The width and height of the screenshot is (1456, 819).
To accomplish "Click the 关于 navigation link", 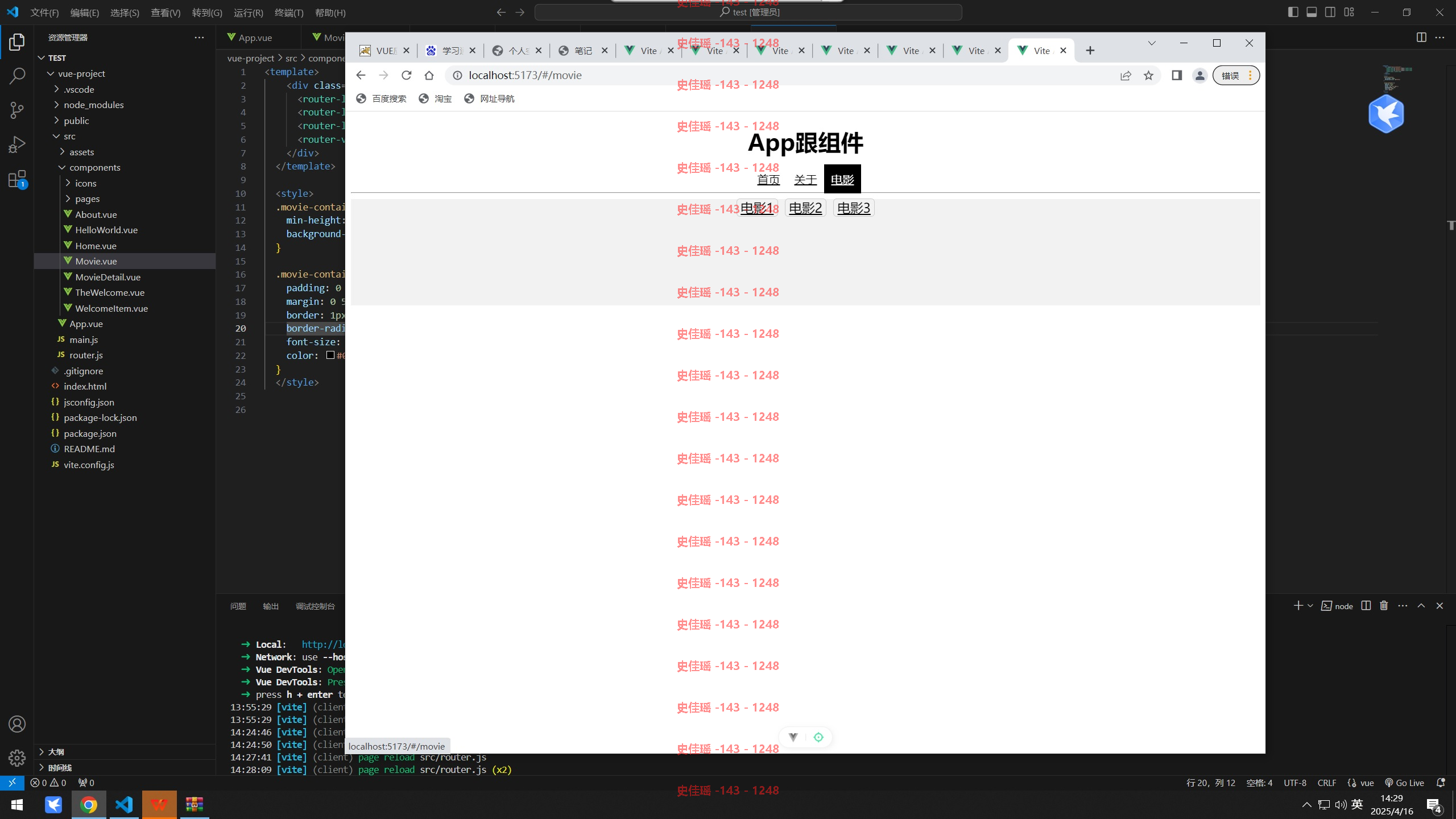I will coord(805,180).
